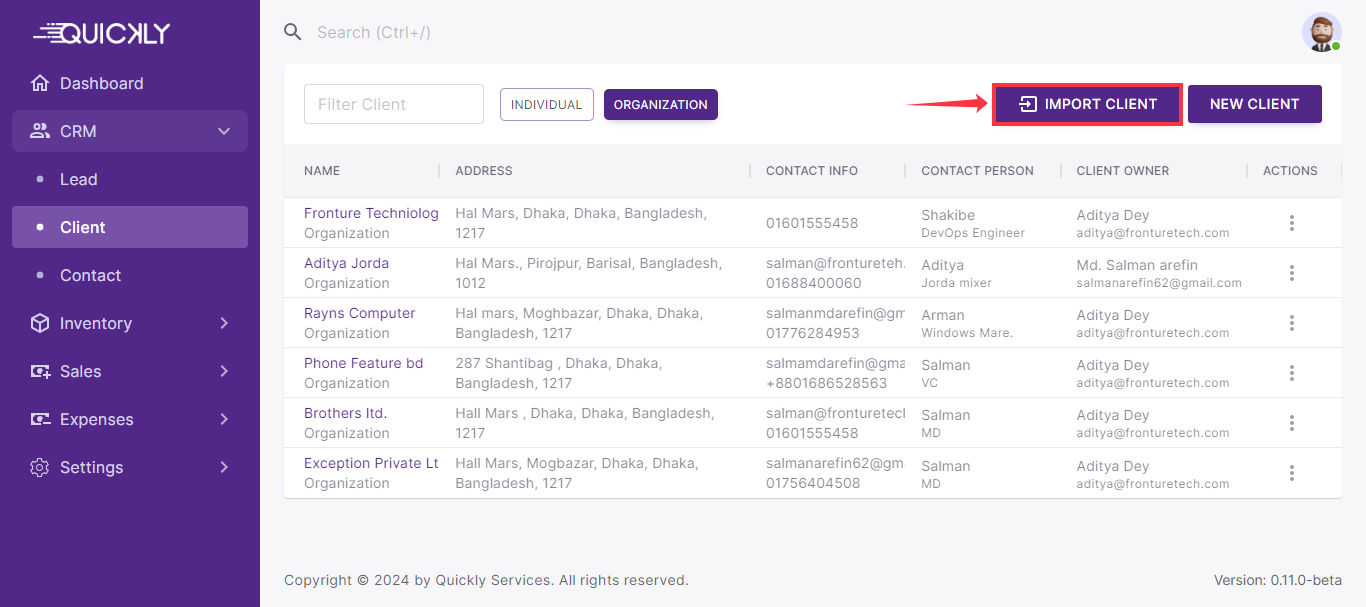This screenshot has width=1366, height=607.
Task: Click the Dashboard home icon
Action: pos(40,83)
